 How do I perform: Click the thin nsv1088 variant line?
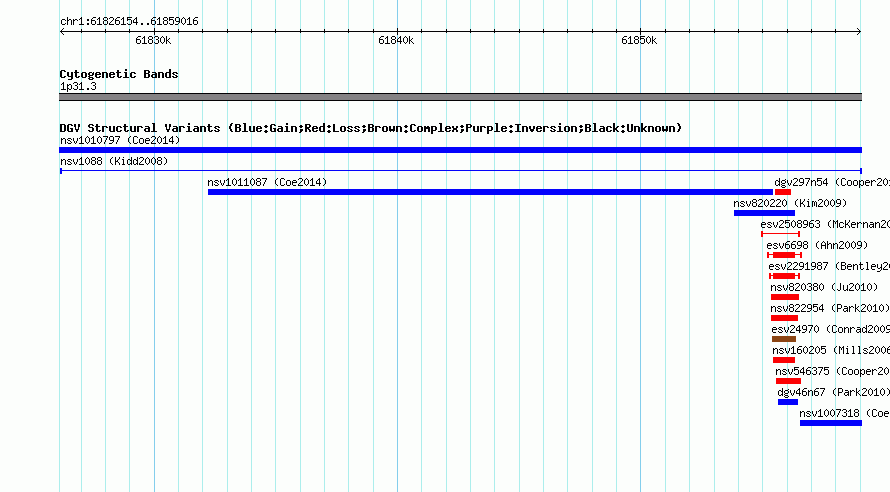[x=461, y=171]
